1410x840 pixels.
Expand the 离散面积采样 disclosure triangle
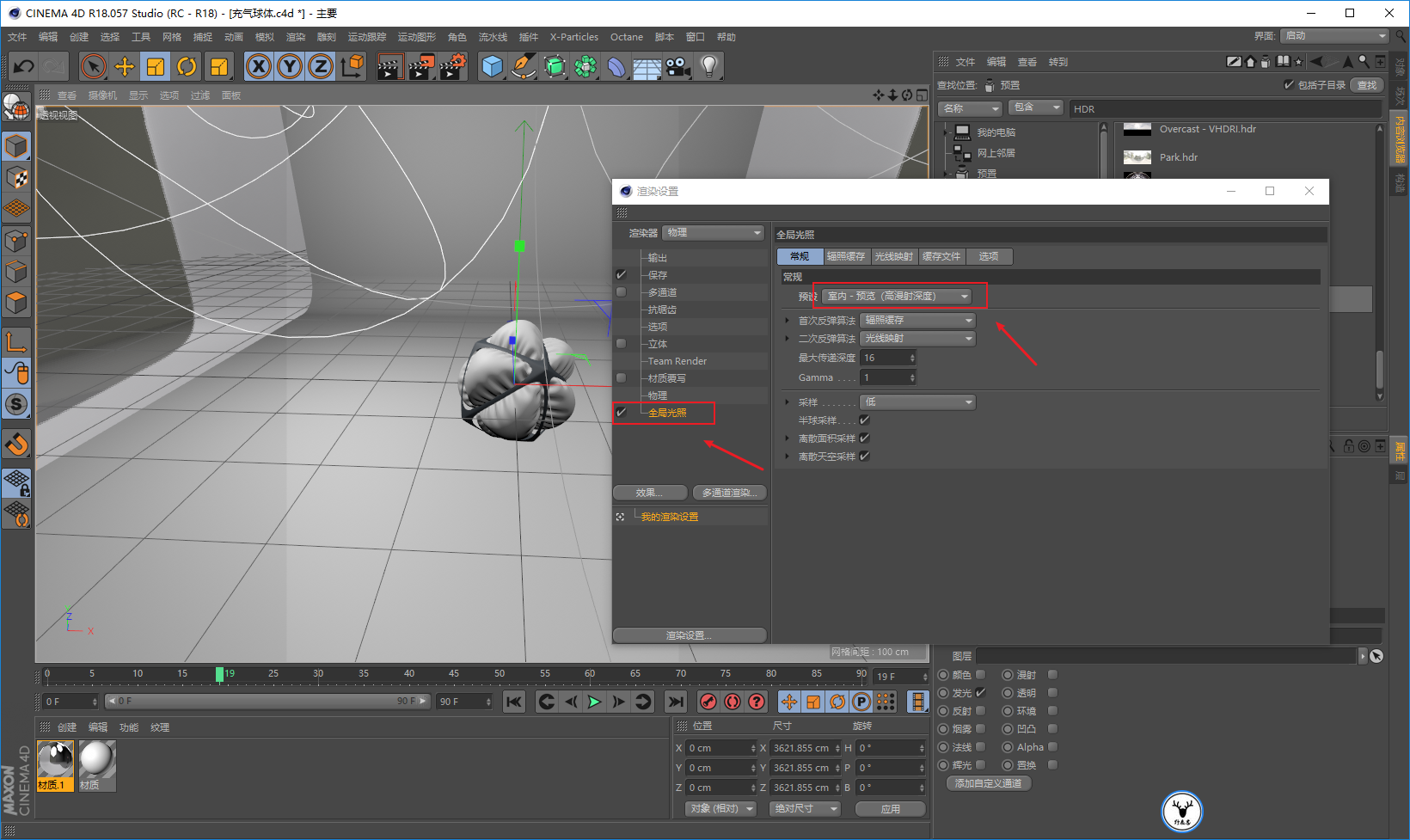[787, 438]
